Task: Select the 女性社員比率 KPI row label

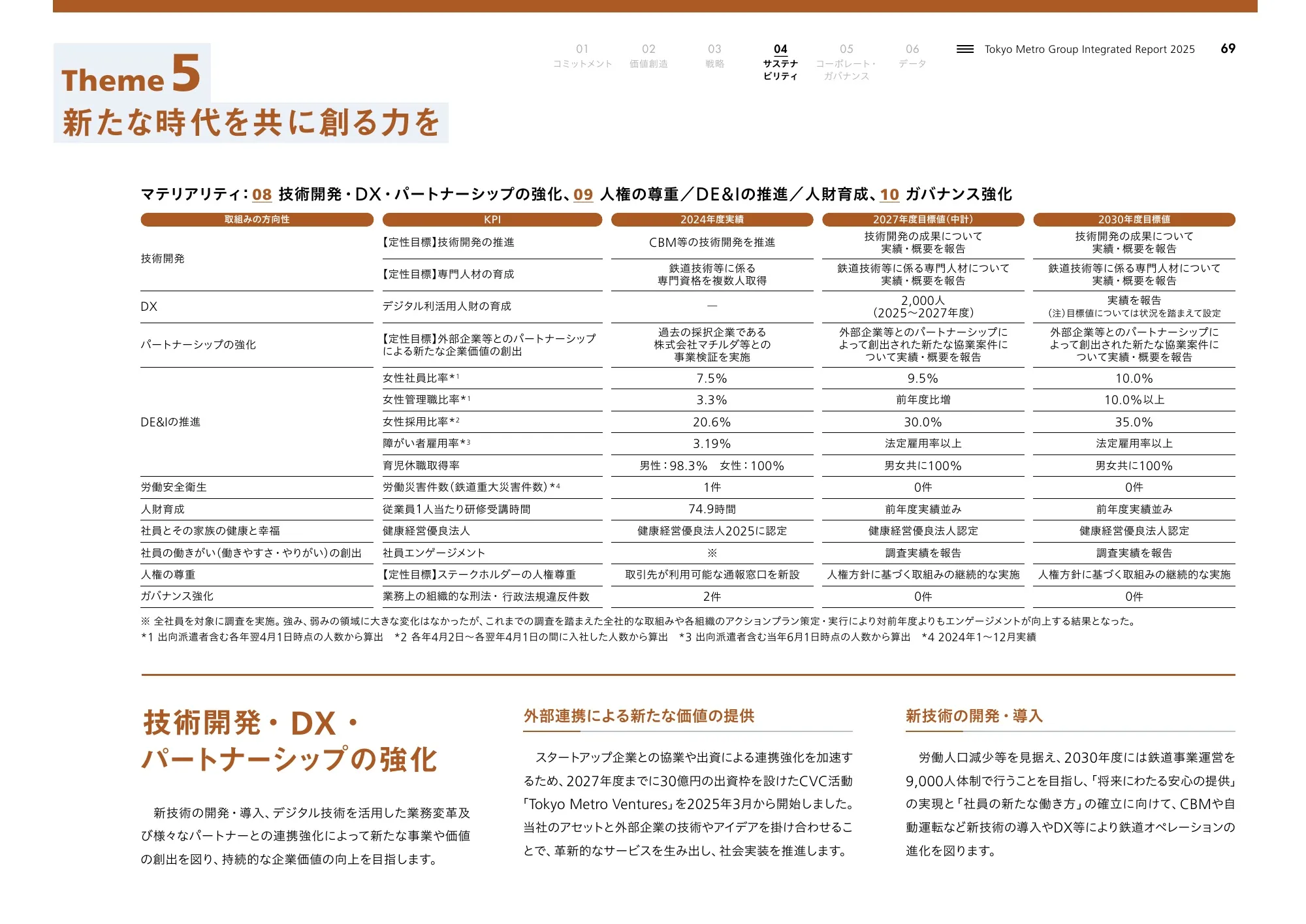Action: point(421,378)
